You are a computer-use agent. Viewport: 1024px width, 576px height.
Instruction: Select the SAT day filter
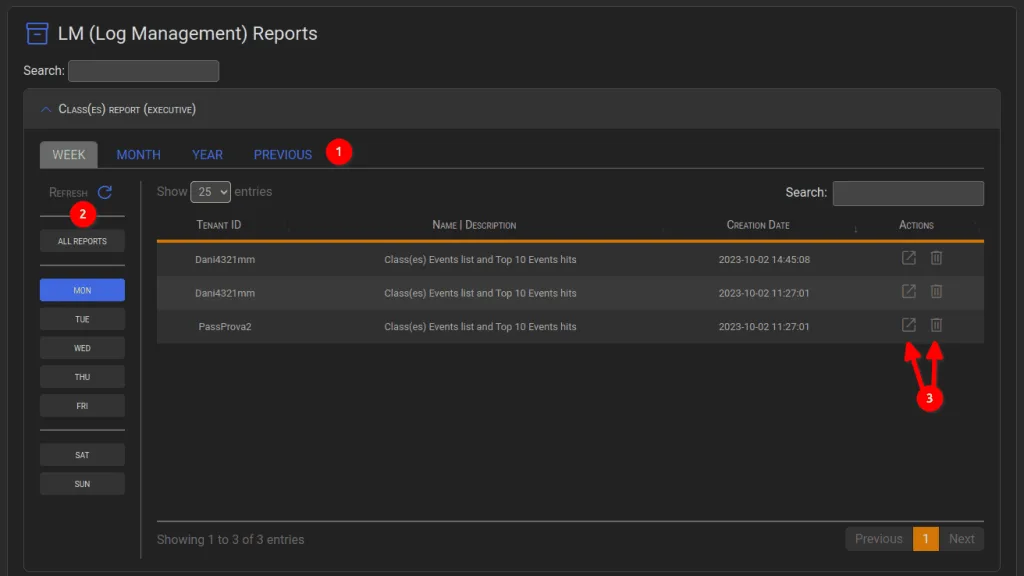tap(82, 455)
